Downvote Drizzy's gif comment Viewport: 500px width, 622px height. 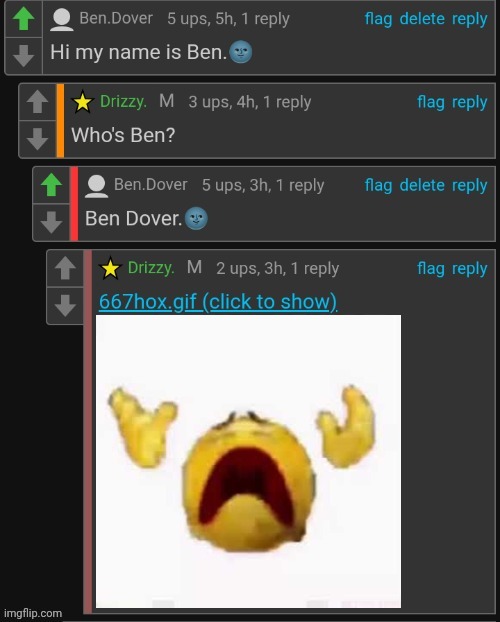[x=65, y=305]
